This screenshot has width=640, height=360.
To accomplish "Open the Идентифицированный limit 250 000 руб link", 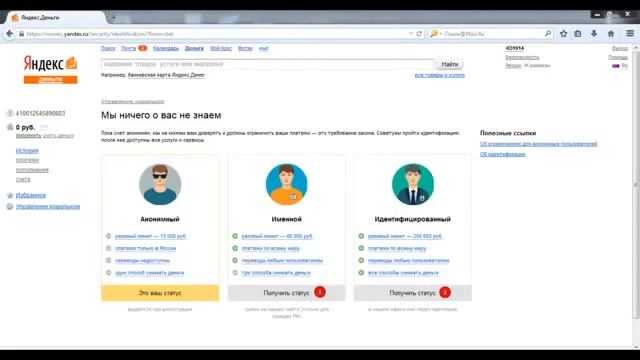I will [405, 236].
